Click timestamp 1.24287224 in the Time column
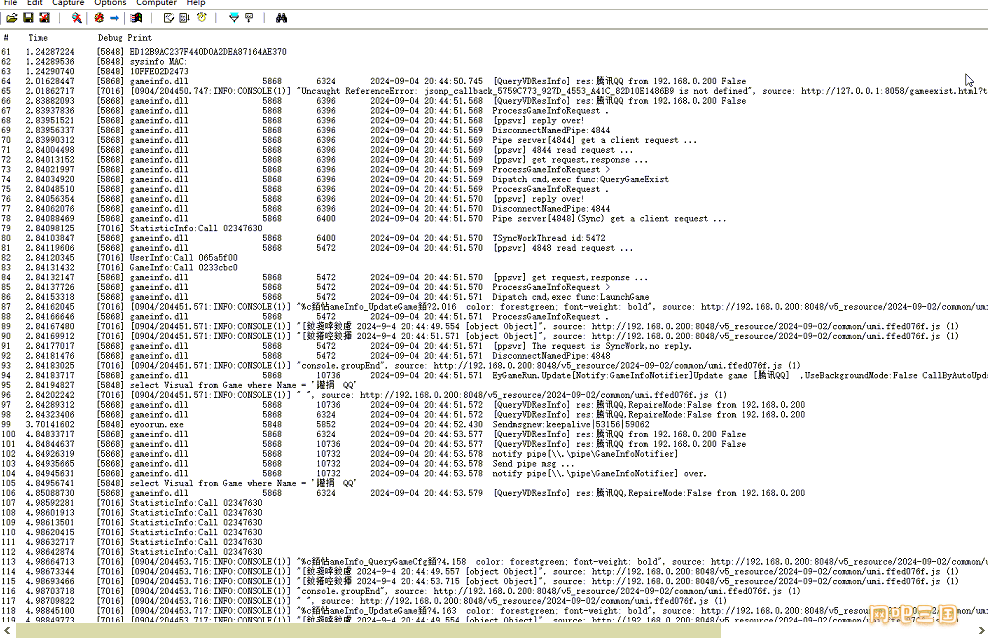The image size is (988, 639). (50, 52)
